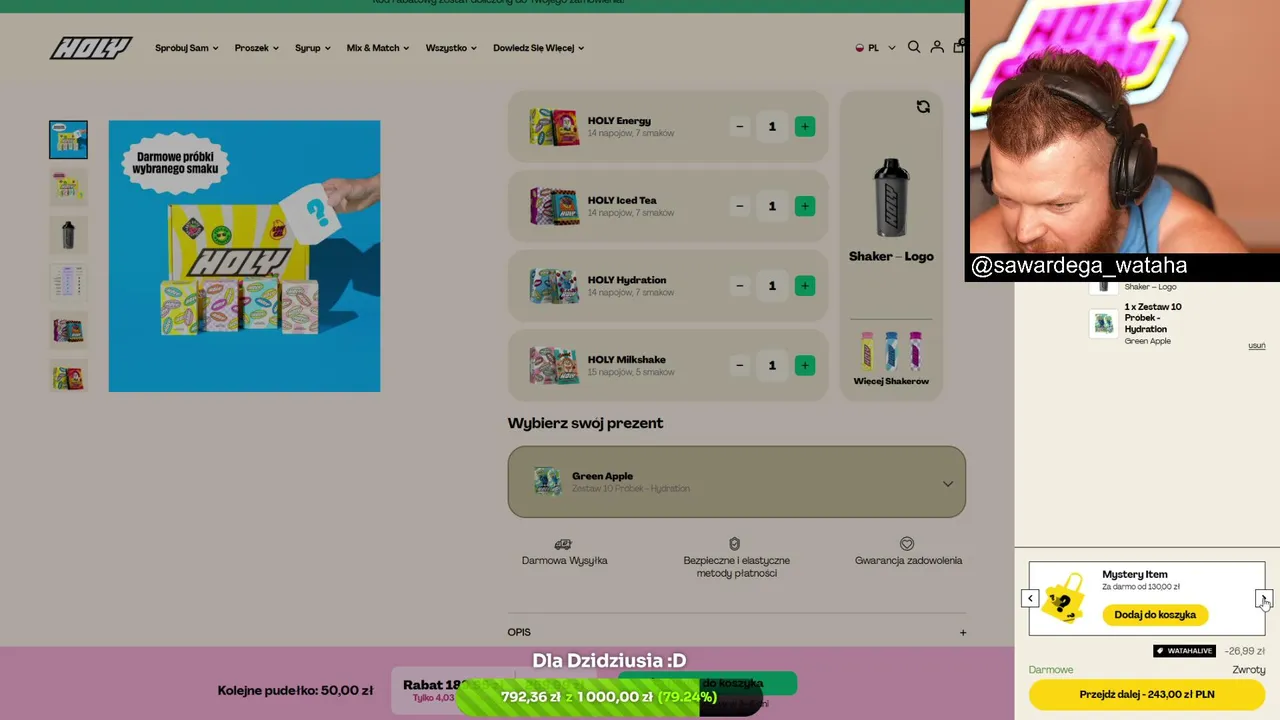Image resolution: width=1280 pixels, height=720 pixels.
Task: Go to the HOLY logo homepage
Action: point(91,48)
